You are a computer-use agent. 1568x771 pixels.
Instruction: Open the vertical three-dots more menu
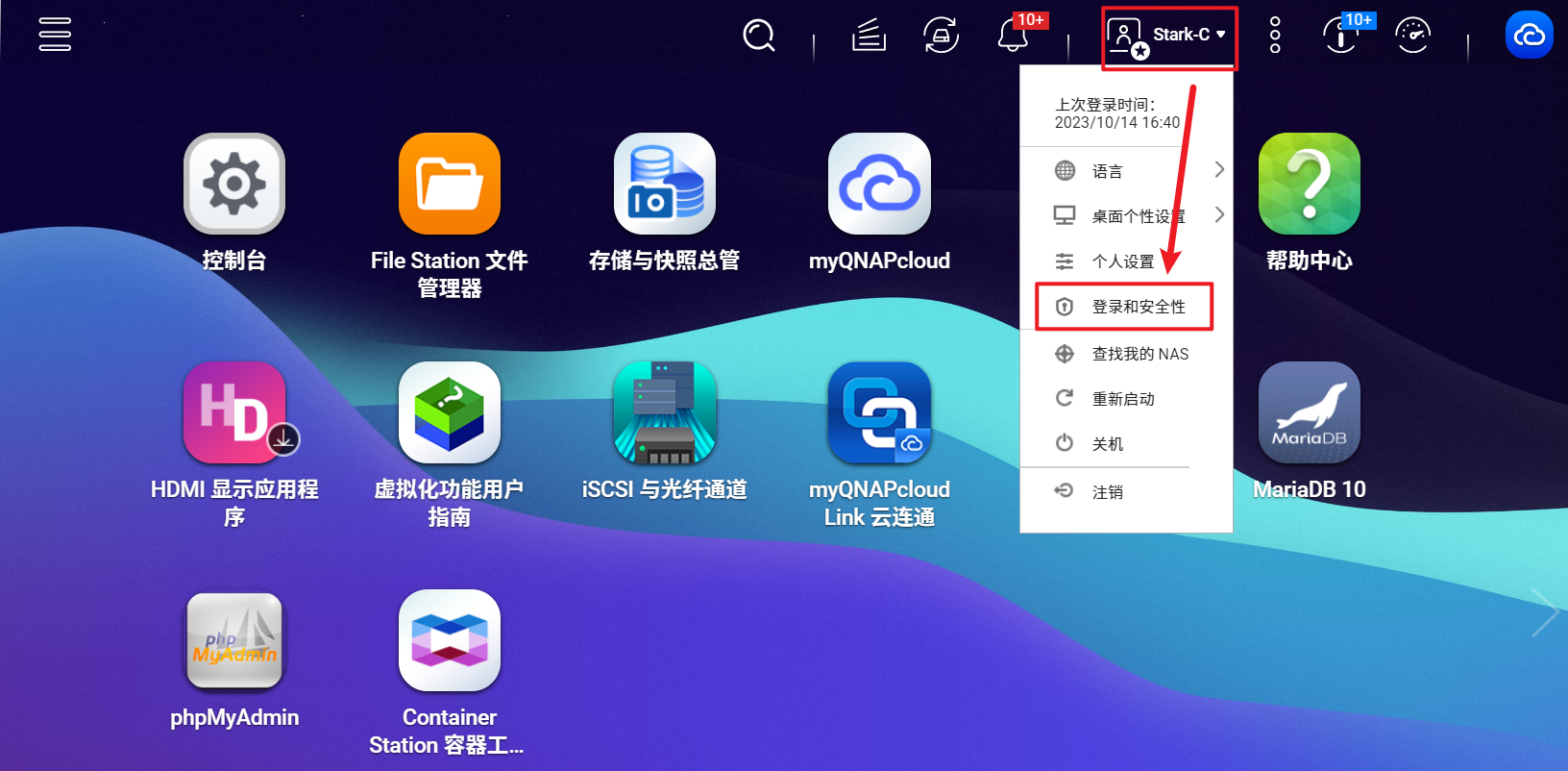[x=1275, y=36]
